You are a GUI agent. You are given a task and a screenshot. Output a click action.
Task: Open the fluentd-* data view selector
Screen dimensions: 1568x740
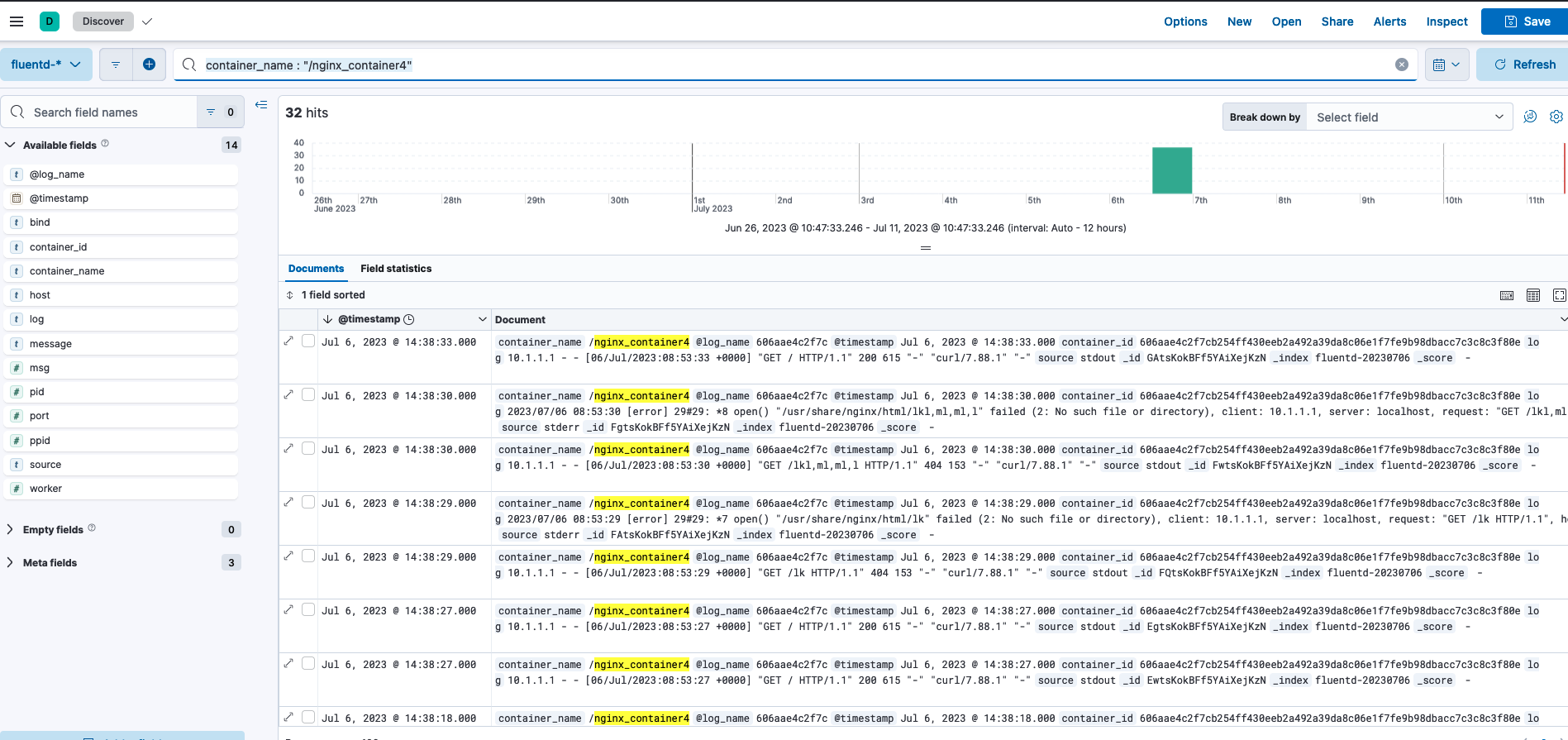45,64
